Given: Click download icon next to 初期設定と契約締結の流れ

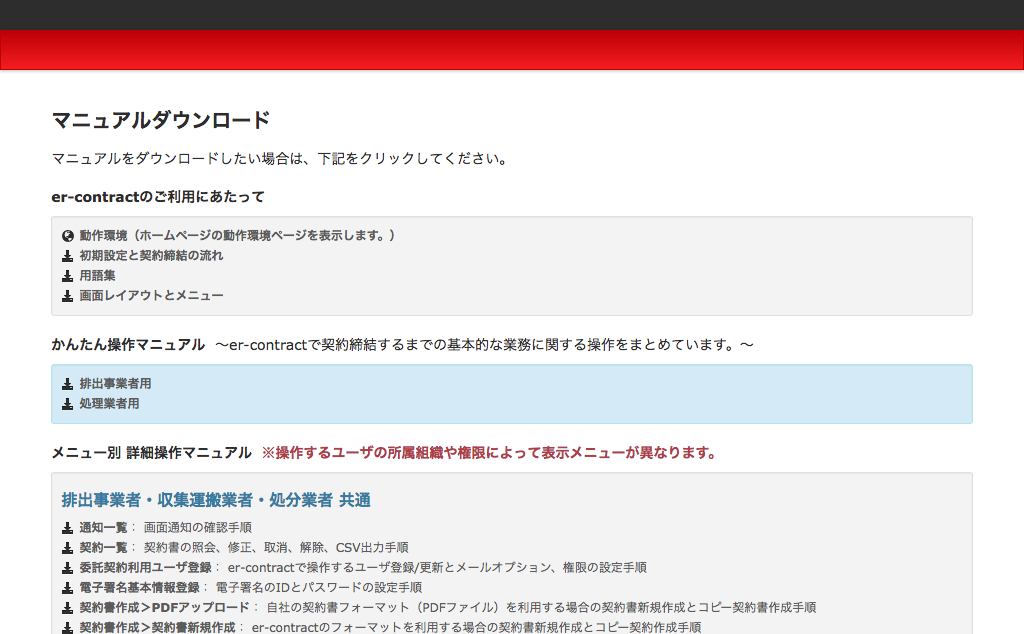Looking at the screenshot, I should [68, 256].
